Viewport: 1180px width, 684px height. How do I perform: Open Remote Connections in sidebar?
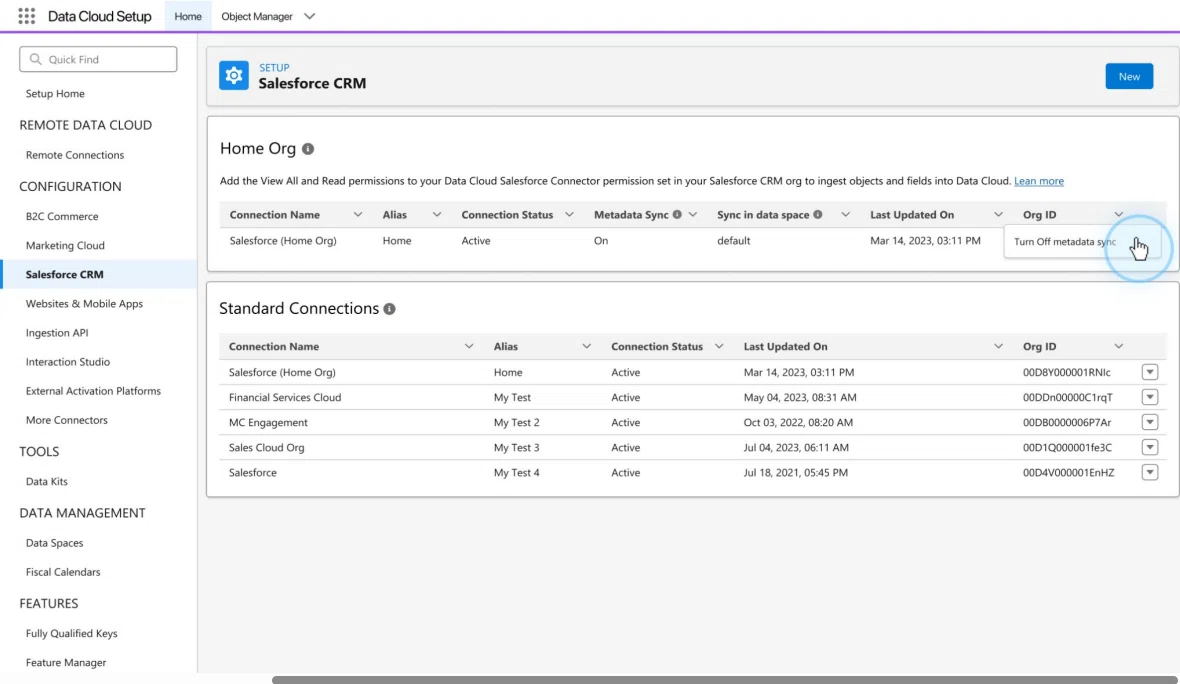coord(75,155)
